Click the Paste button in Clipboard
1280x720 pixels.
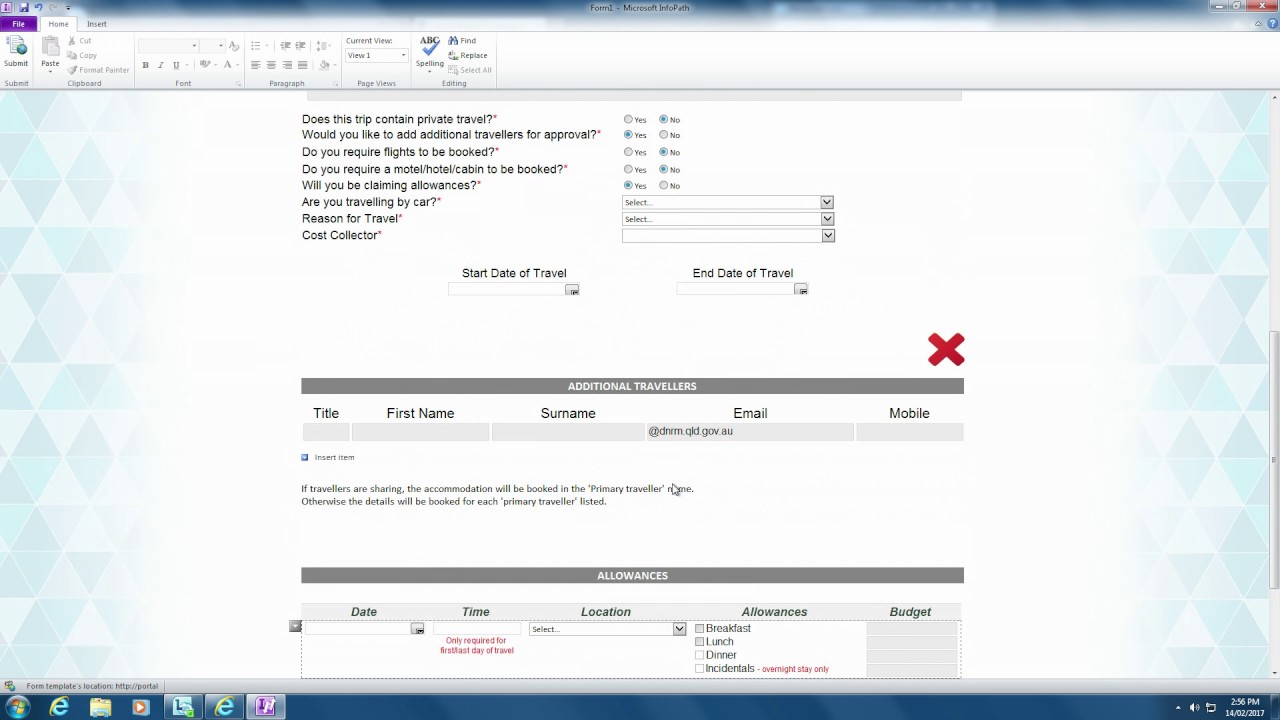tap(50, 52)
